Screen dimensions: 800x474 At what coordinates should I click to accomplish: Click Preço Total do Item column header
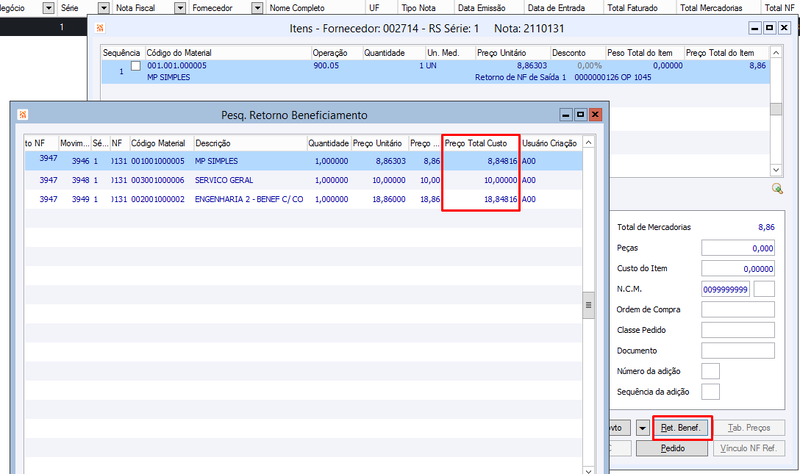coord(726,53)
